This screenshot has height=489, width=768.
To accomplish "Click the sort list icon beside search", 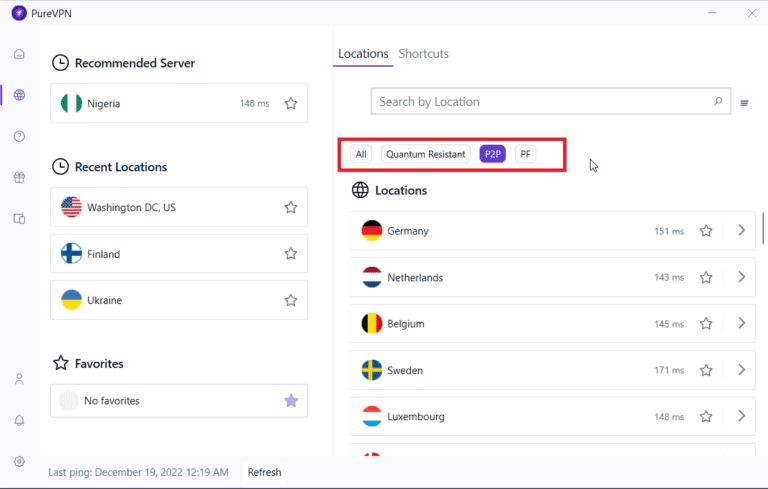I will (744, 102).
